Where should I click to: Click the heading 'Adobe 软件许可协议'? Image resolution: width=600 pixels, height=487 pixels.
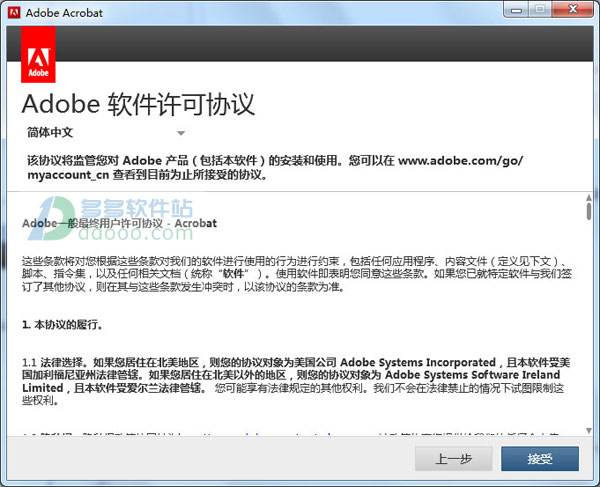pyautogui.click(x=138, y=104)
